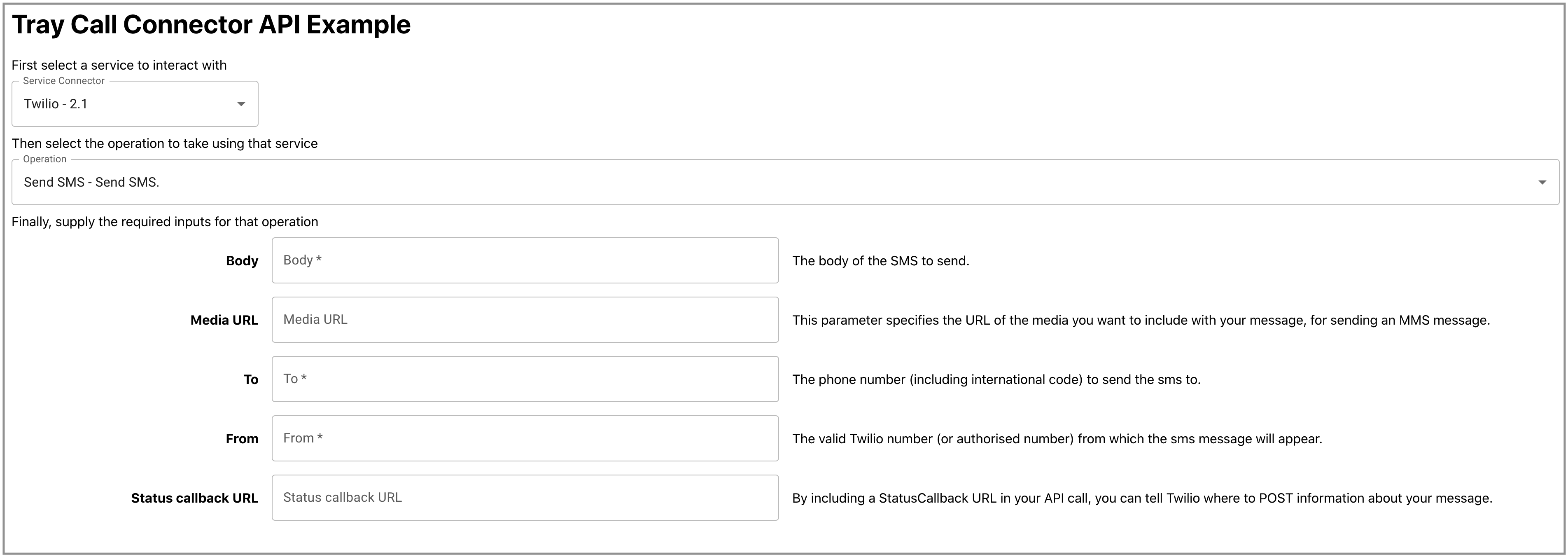Click the bold From label

242,439
